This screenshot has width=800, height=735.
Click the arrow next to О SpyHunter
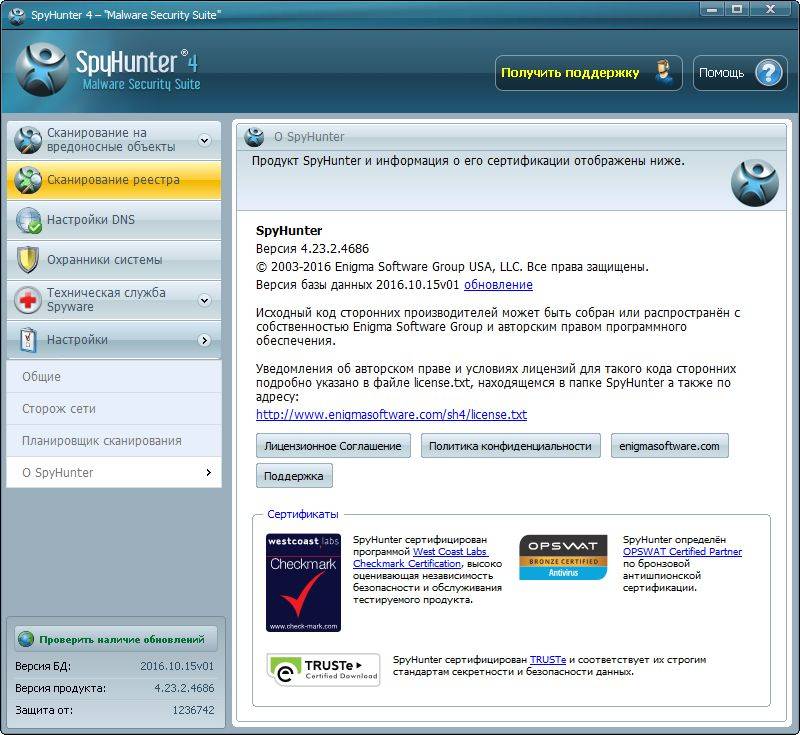208,472
